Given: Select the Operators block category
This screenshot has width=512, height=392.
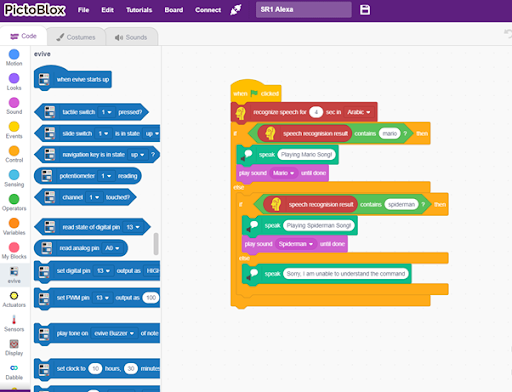Looking at the screenshot, I should [x=14, y=202].
